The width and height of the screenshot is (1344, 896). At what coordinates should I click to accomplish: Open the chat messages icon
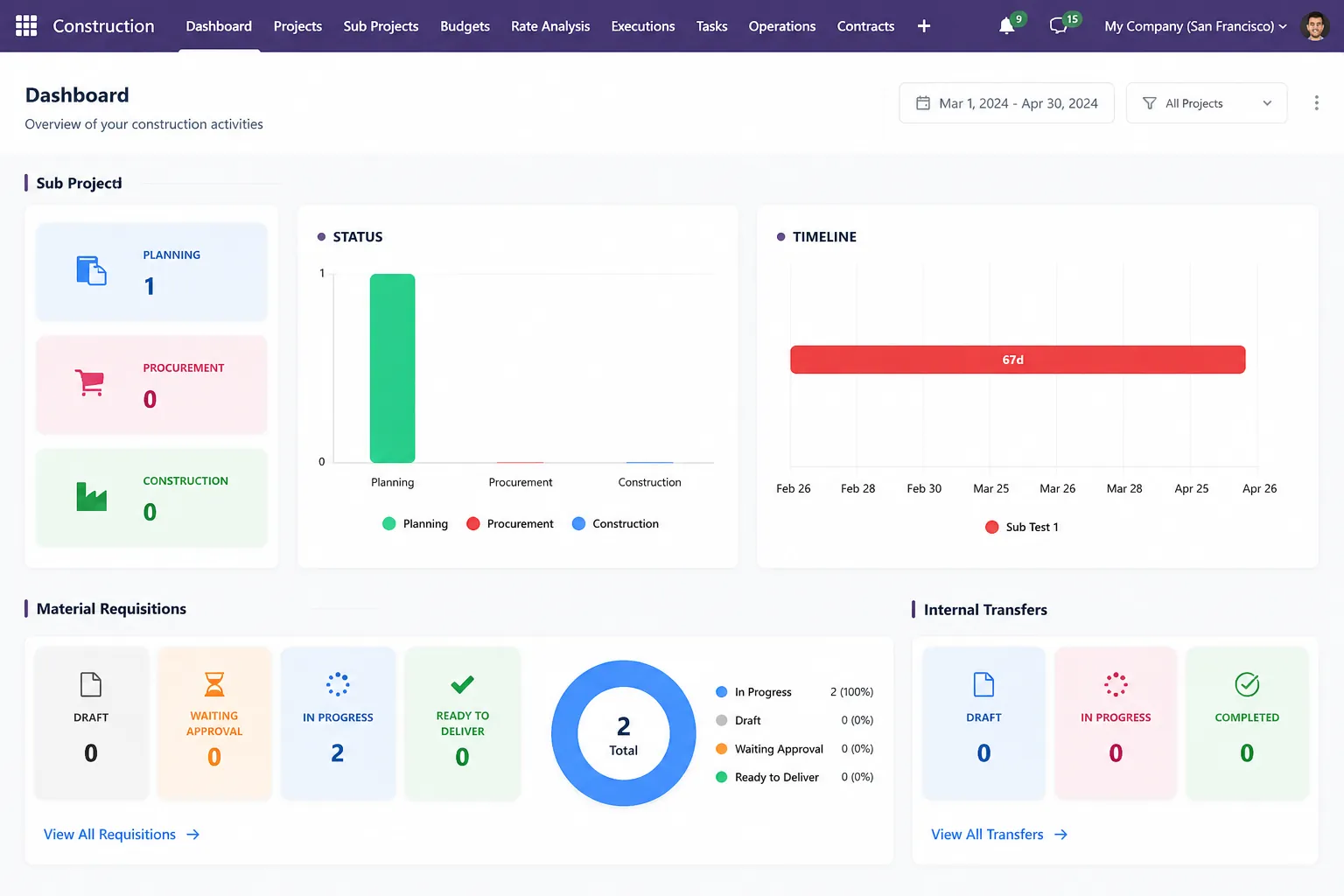(1058, 26)
